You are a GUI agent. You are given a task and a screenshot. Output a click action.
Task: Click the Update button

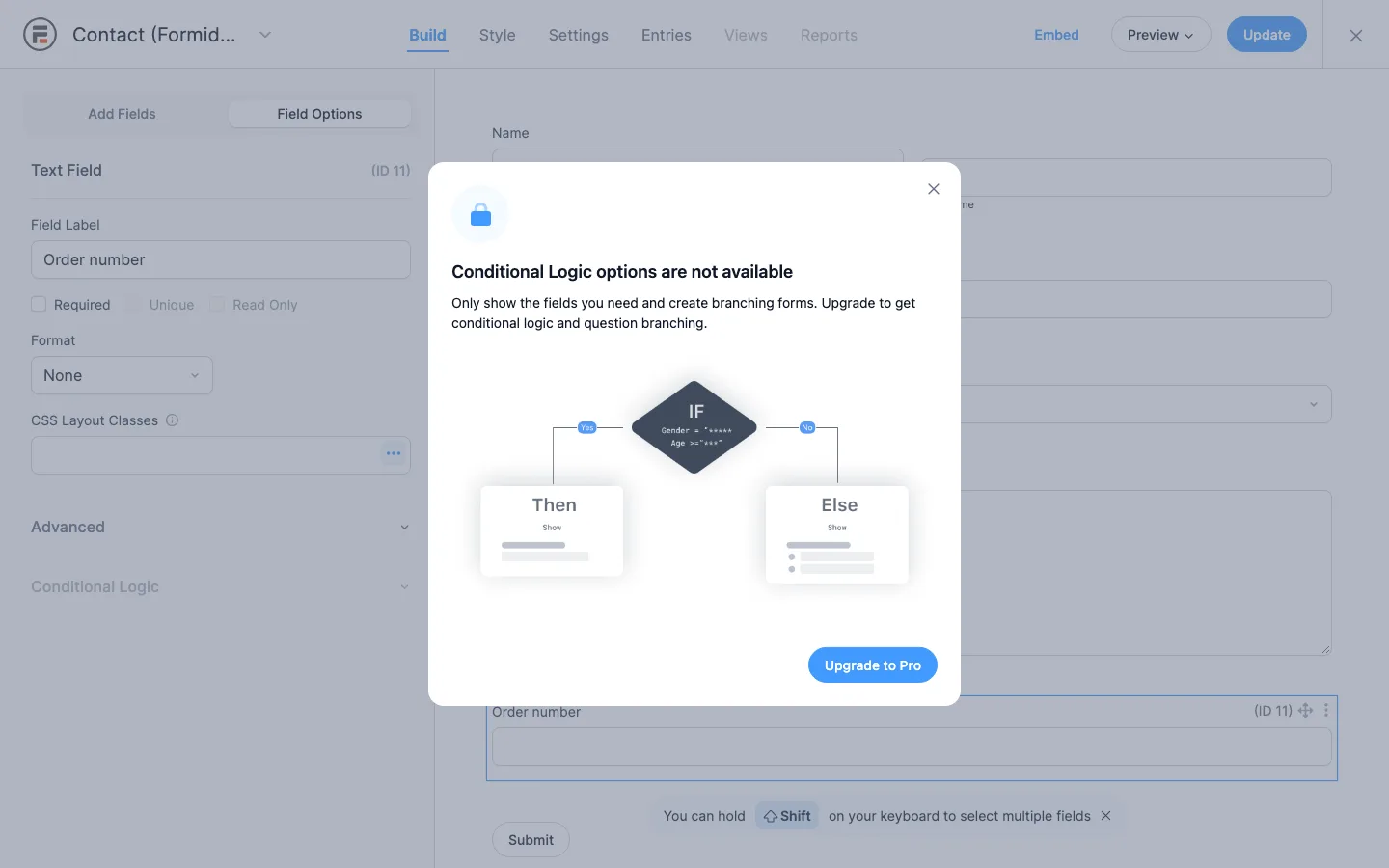click(1266, 35)
